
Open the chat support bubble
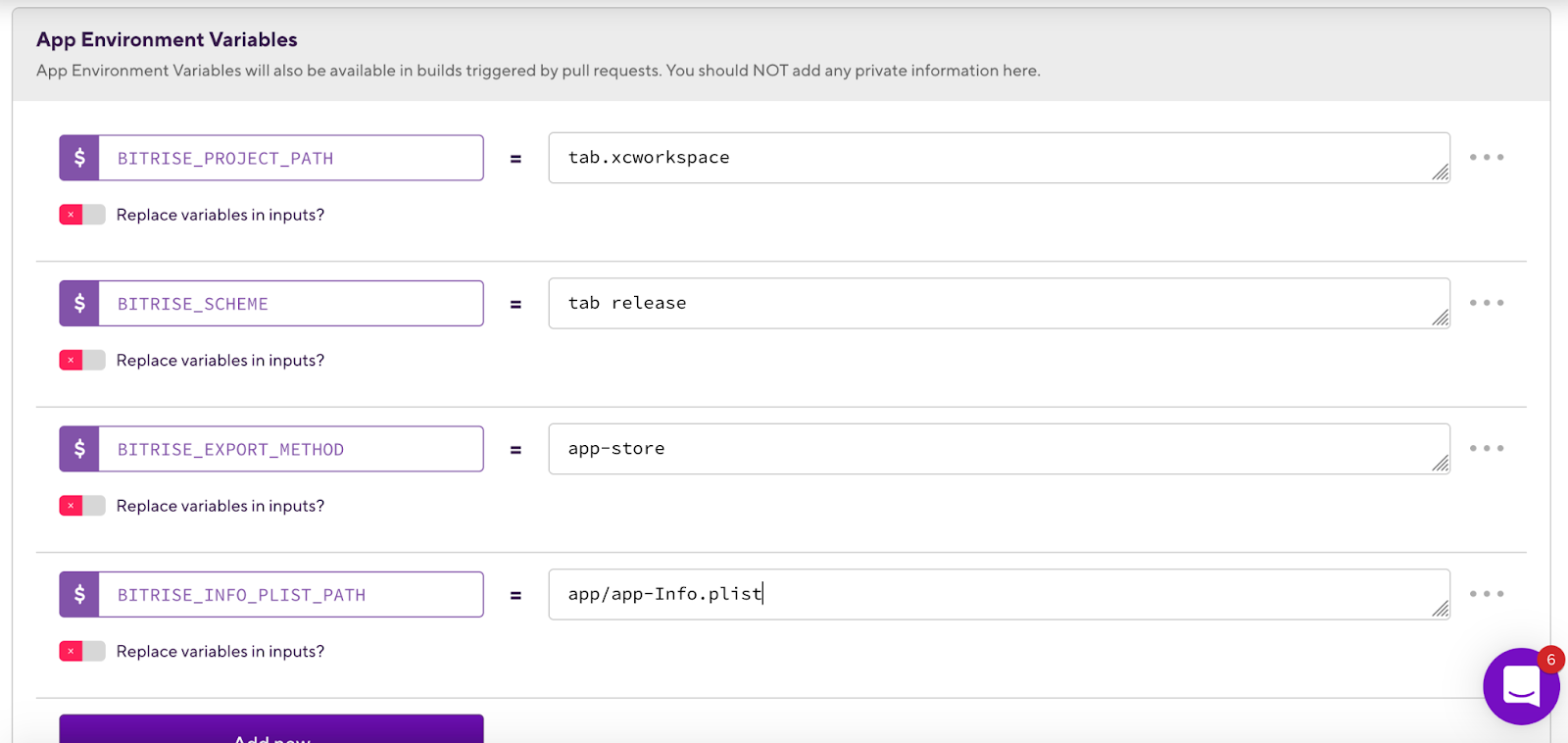[1521, 686]
